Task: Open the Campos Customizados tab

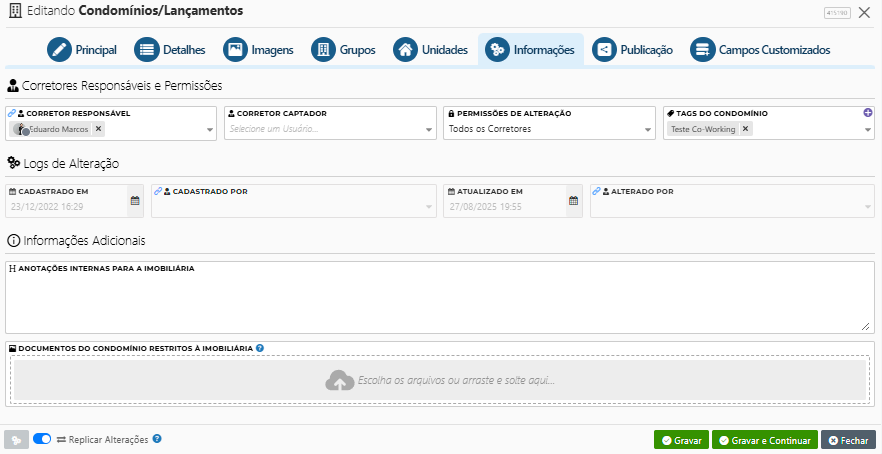Action: [x=760, y=50]
